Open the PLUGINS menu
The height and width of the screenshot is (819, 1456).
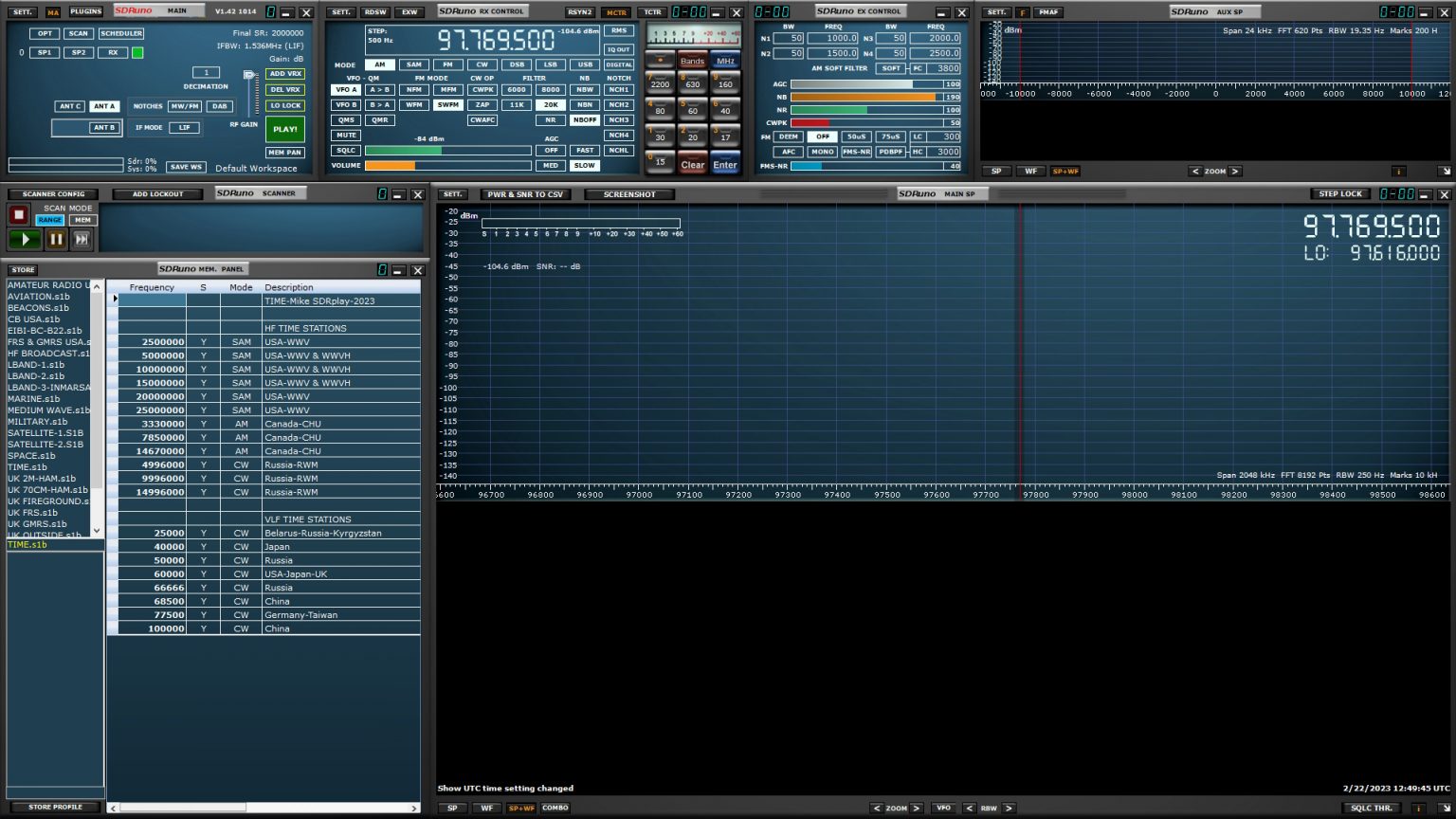(84, 11)
